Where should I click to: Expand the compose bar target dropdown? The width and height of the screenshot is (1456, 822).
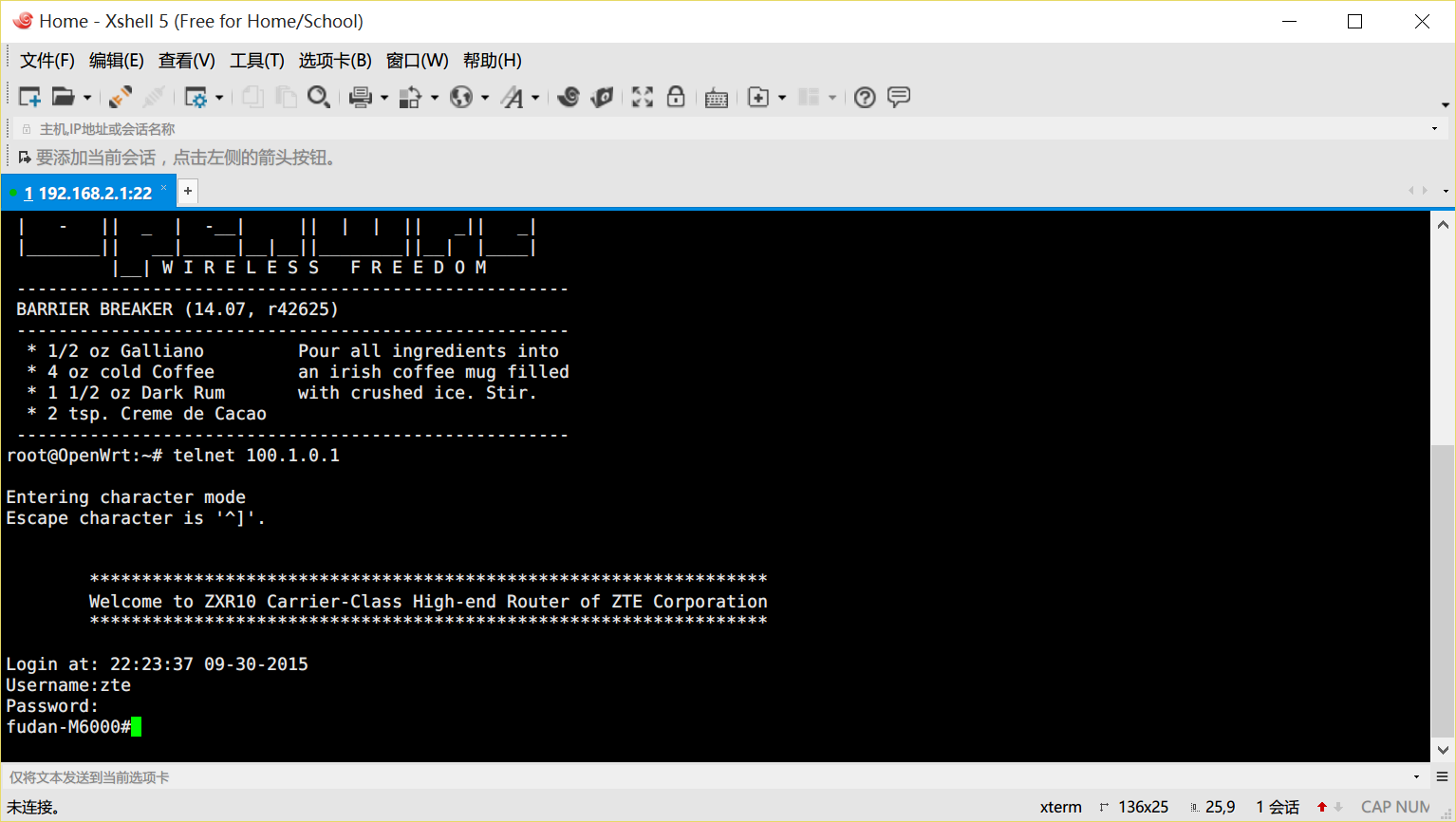click(1417, 777)
